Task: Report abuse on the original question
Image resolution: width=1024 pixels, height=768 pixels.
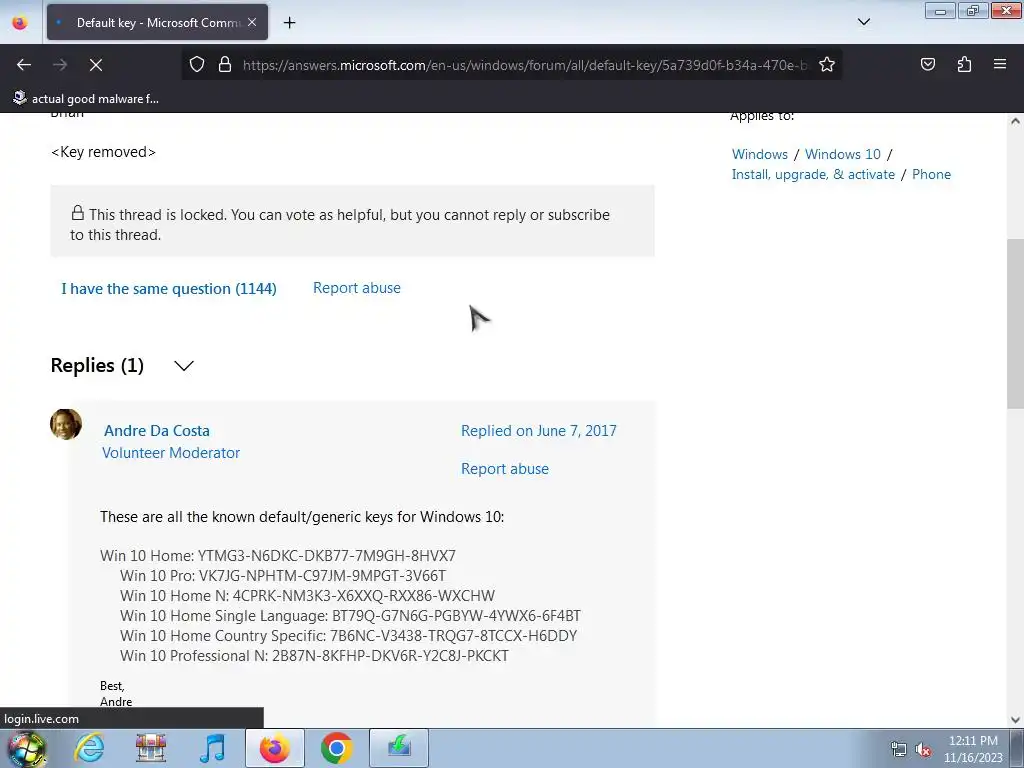Action: (x=357, y=288)
